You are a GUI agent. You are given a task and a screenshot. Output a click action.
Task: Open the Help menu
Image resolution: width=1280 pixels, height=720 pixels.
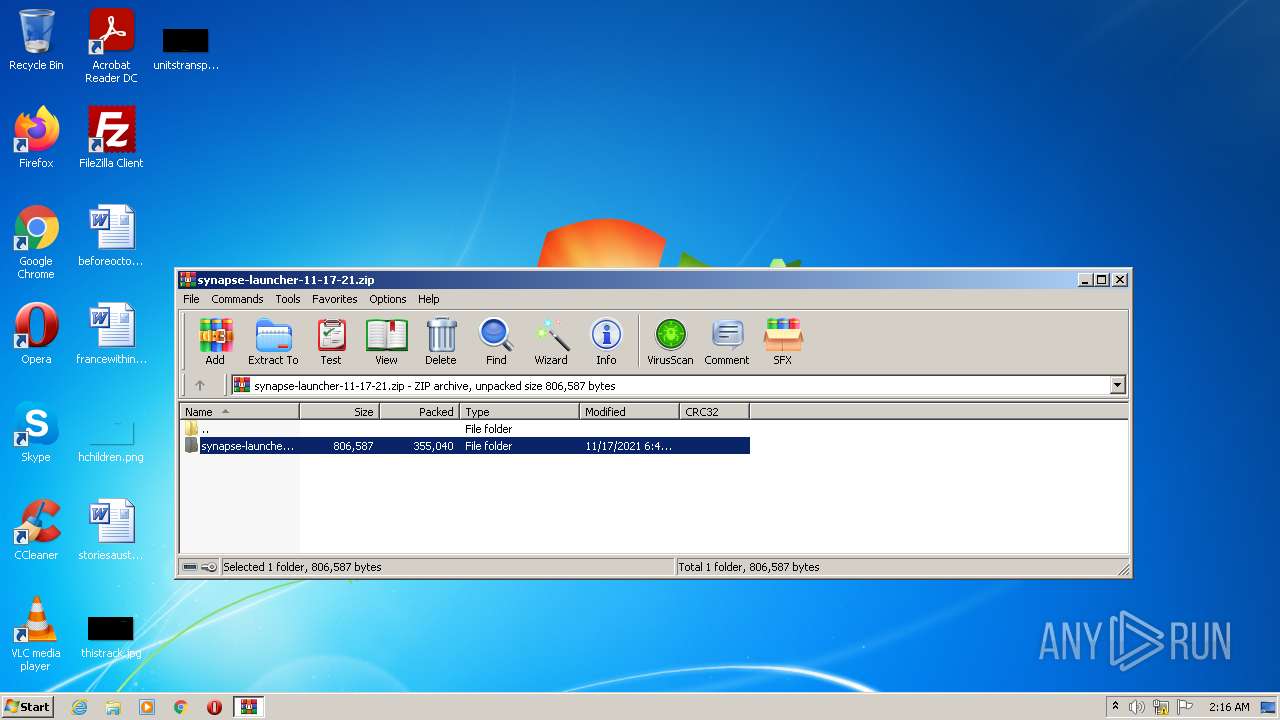[x=429, y=299]
